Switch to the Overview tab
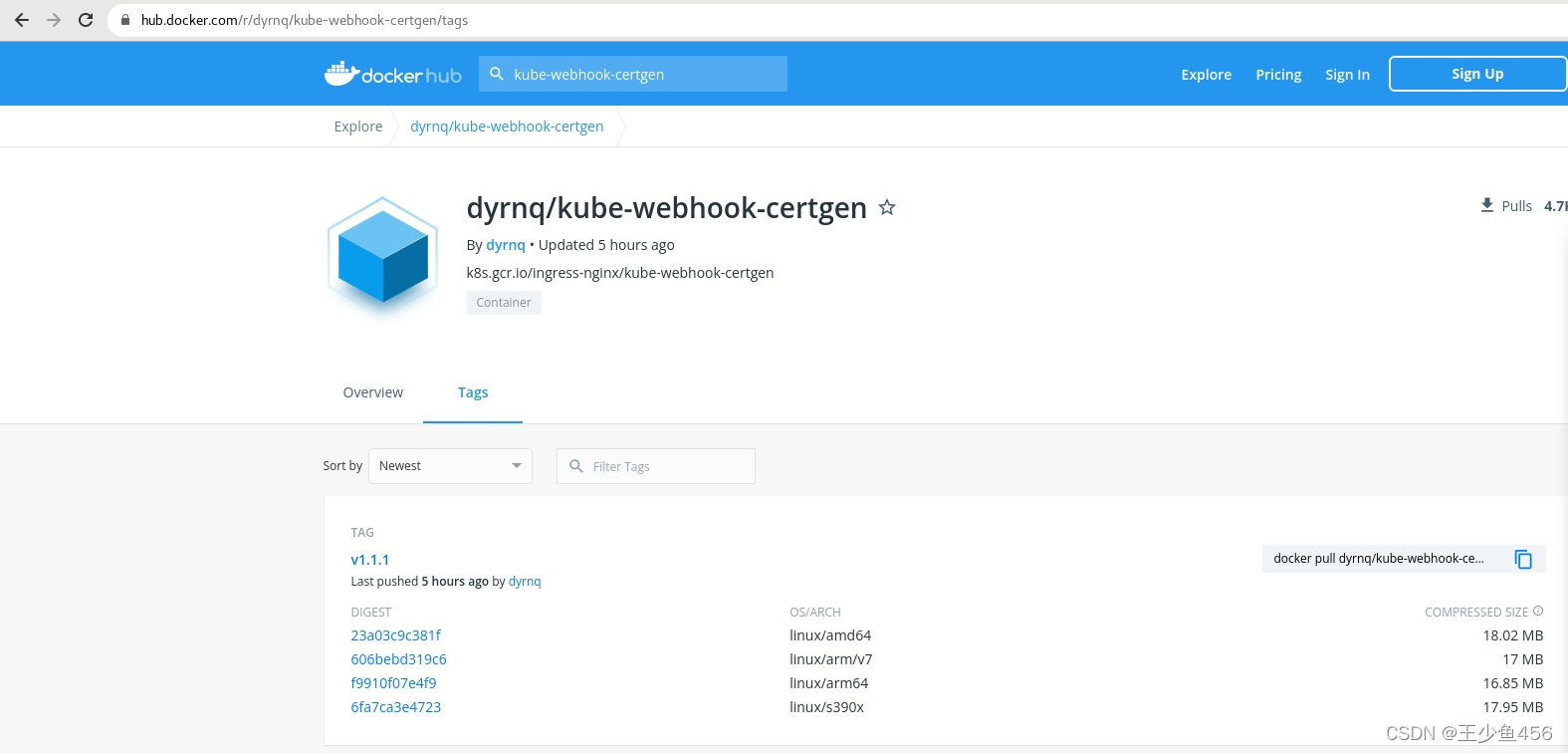Screen dimensions: 1568x753 pyautogui.click(x=373, y=392)
